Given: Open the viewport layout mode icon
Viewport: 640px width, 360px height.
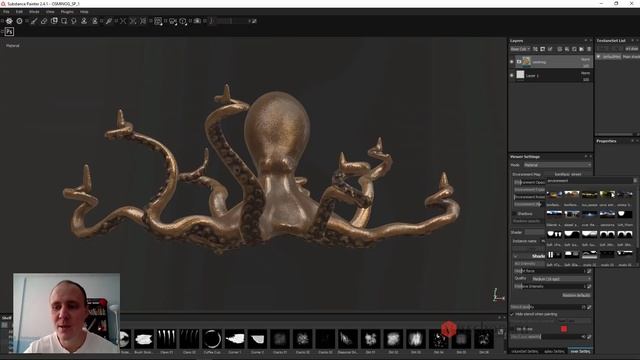Looking at the screenshot, I should click(x=158, y=21).
